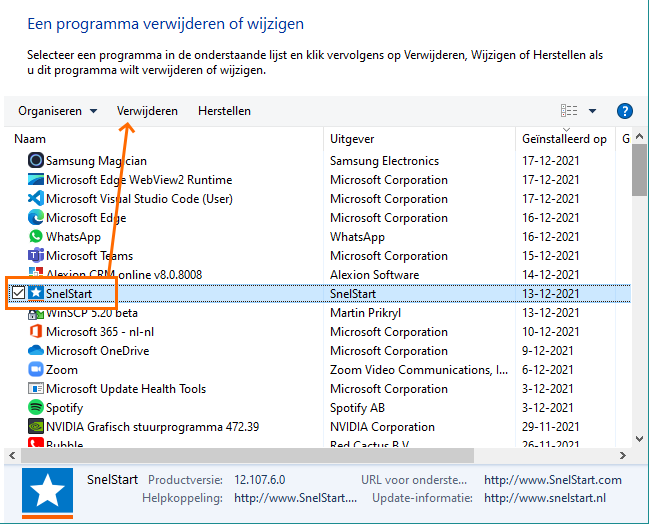Click the Zoom camera icon
Viewport: 649px width, 524px height.
36,369
